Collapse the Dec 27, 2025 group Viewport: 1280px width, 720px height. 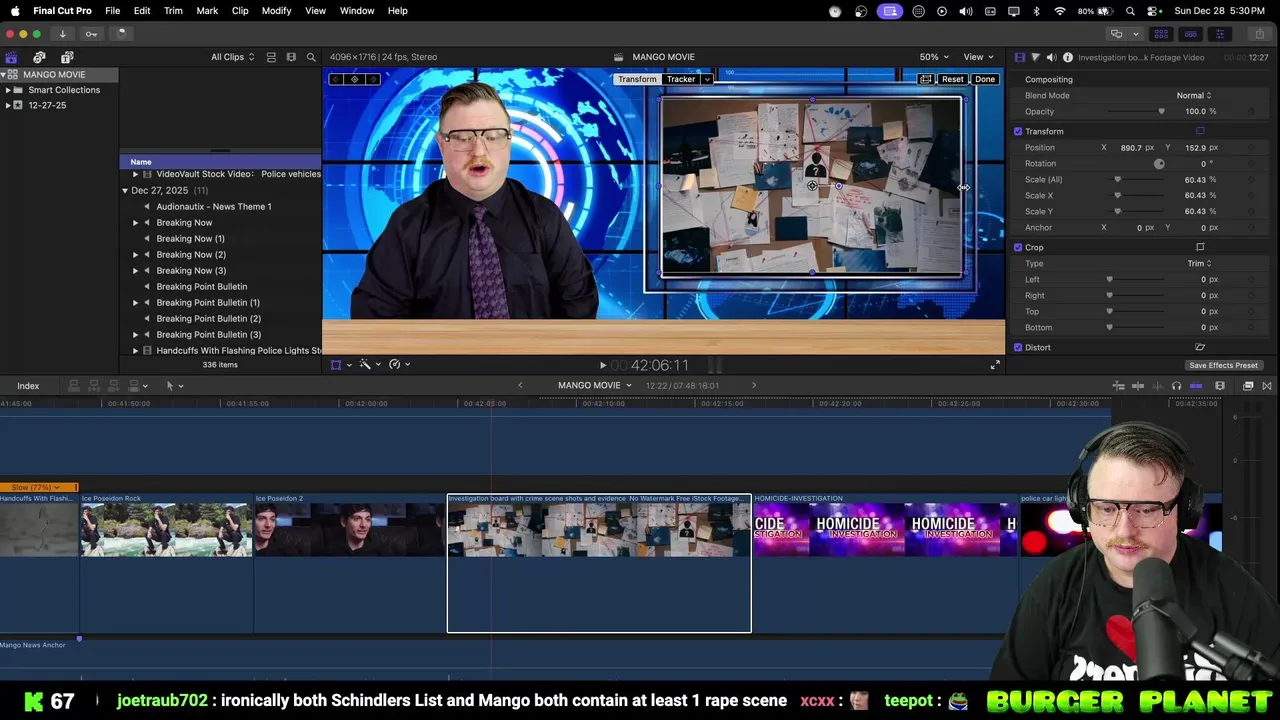click(x=125, y=190)
